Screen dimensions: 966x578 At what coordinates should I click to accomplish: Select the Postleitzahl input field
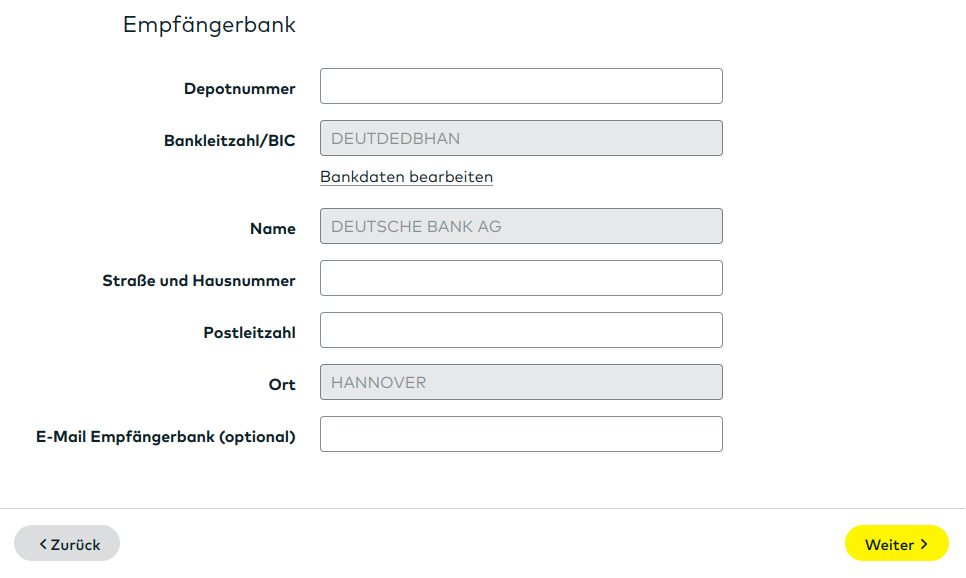pos(521,330)
